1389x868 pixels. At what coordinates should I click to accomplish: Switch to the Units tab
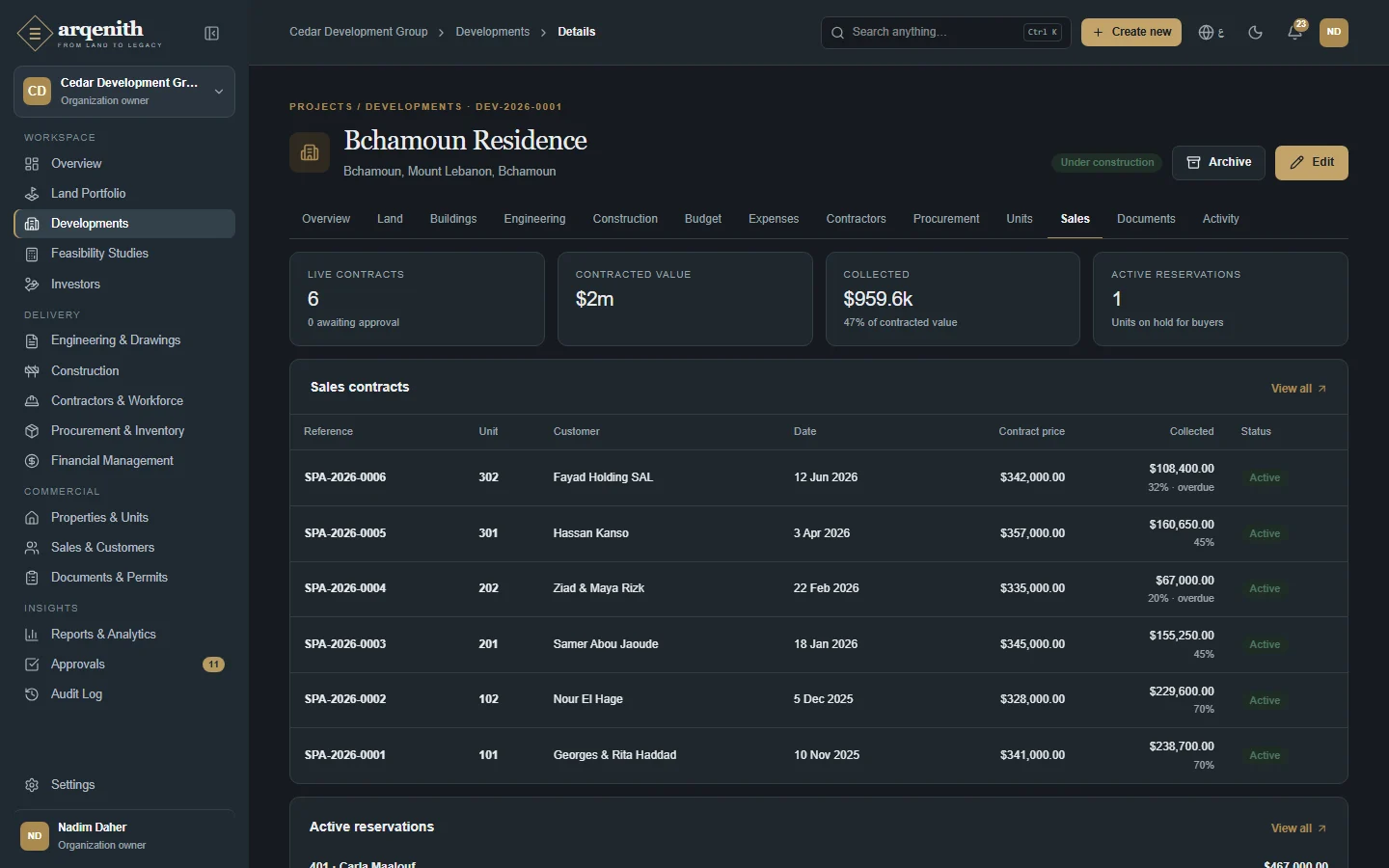click(1020, 219)
